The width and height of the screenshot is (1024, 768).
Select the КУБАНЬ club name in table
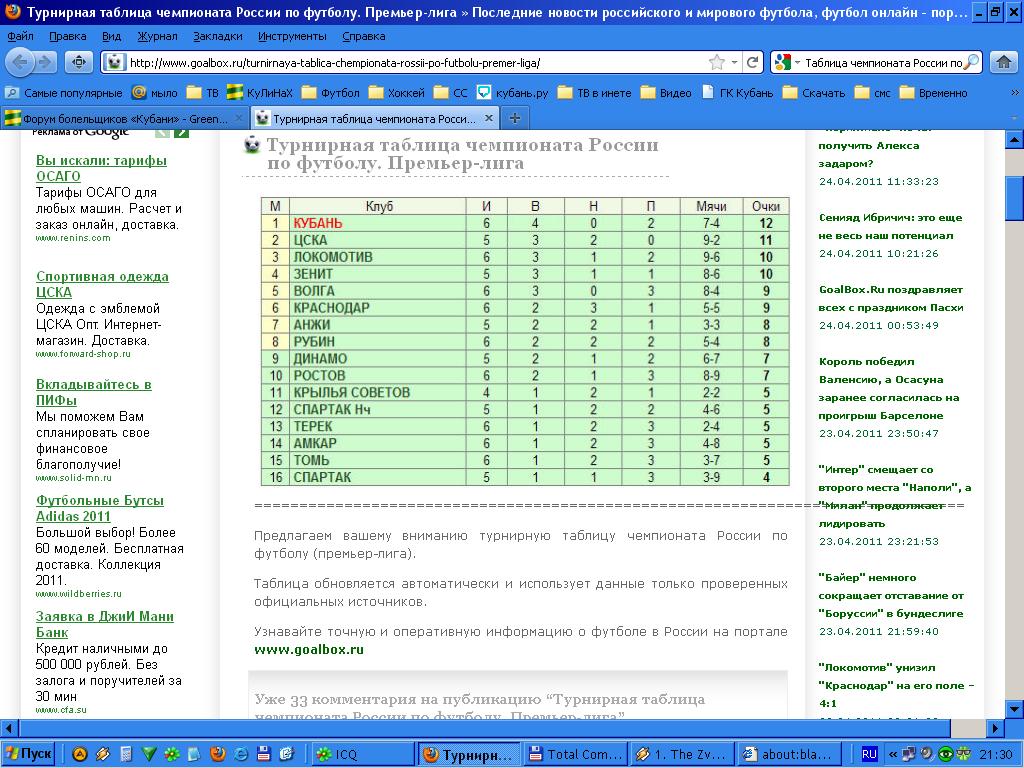(x=317, y=223)
